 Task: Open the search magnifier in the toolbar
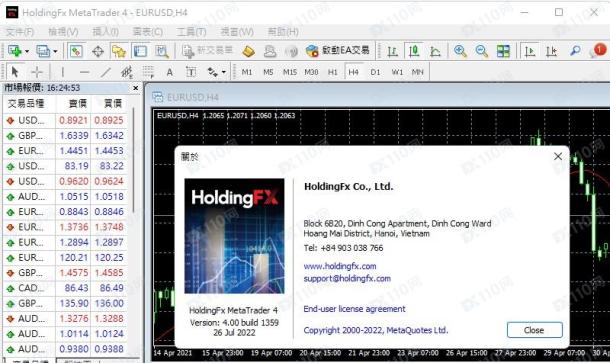coord(575,51)
